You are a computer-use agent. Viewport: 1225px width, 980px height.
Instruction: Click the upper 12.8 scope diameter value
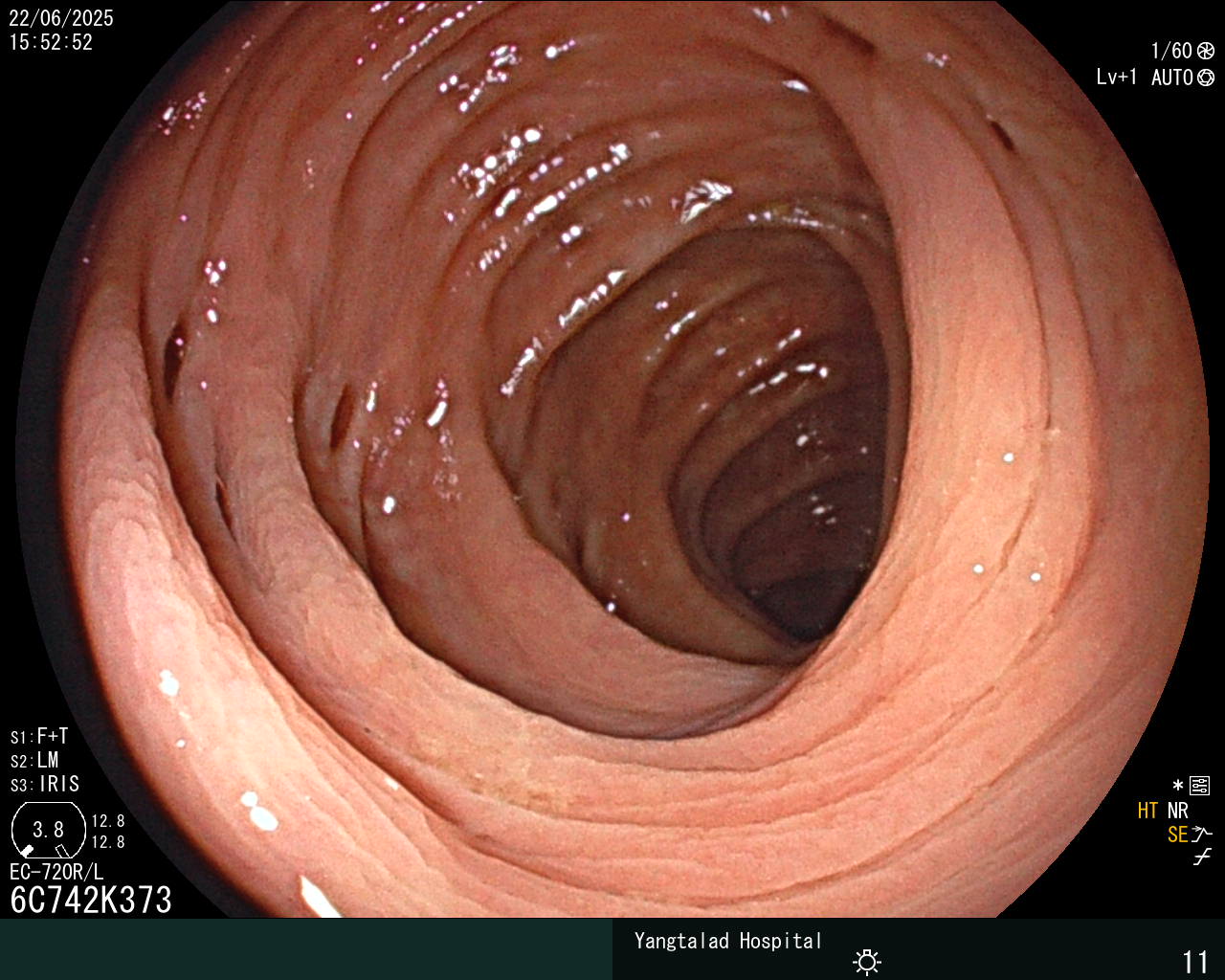tap(108, 821)
